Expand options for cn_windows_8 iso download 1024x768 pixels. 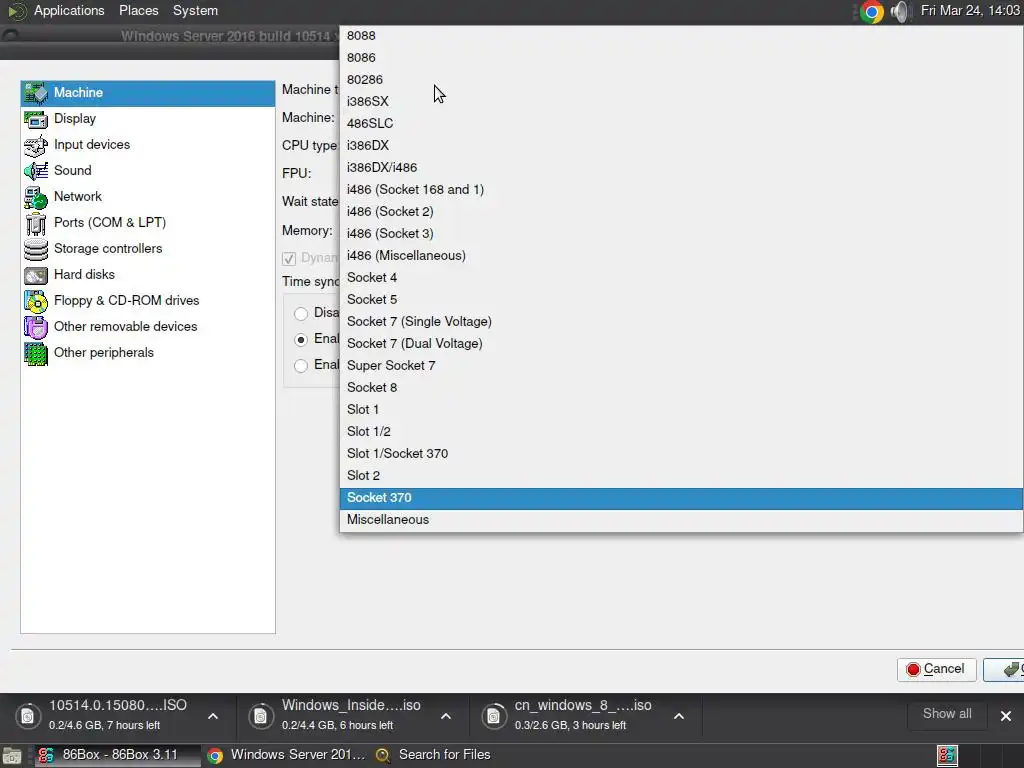point(679,716)
